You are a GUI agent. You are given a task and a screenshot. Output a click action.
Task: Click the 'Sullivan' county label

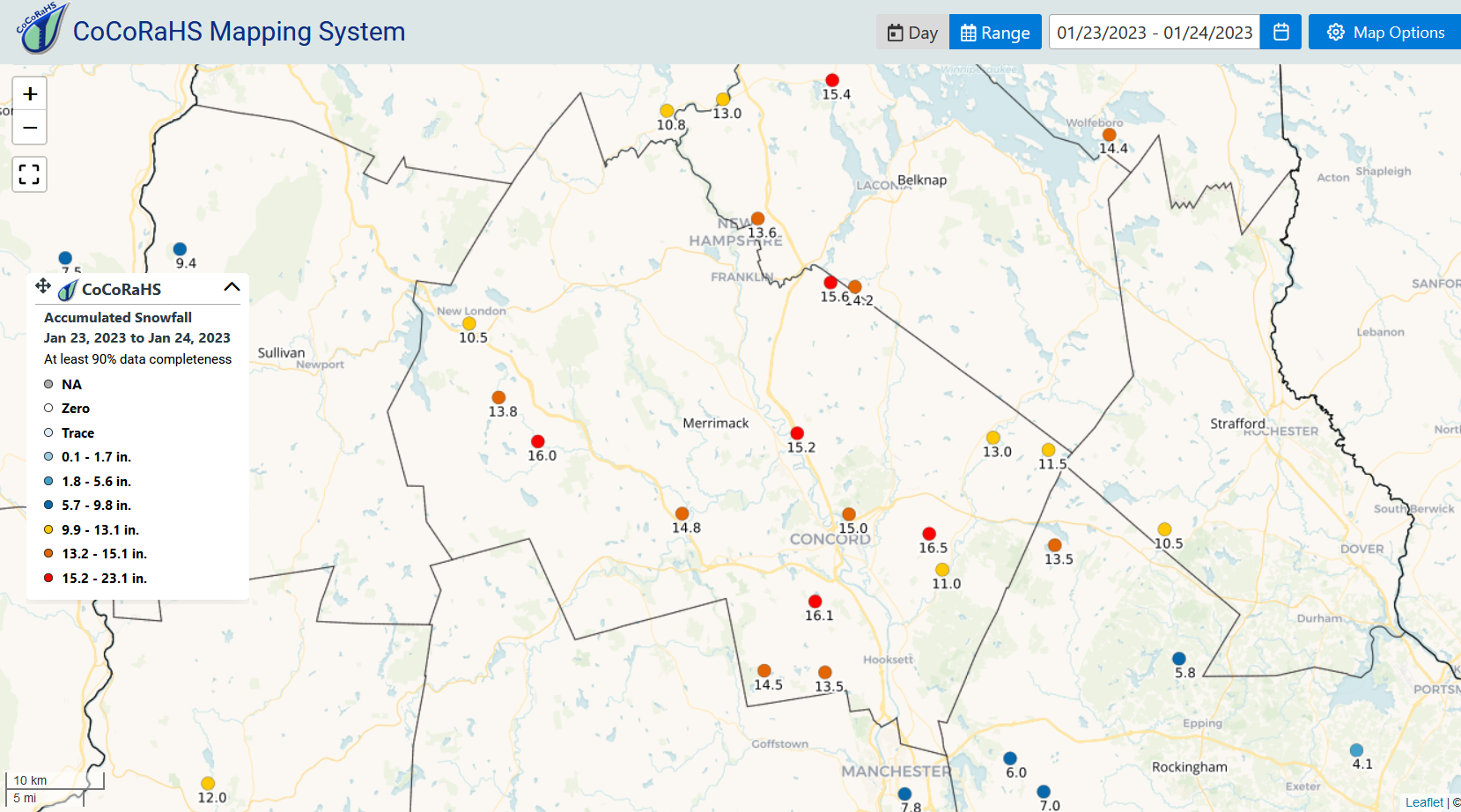pyautogui.click(x=281, y=353)
